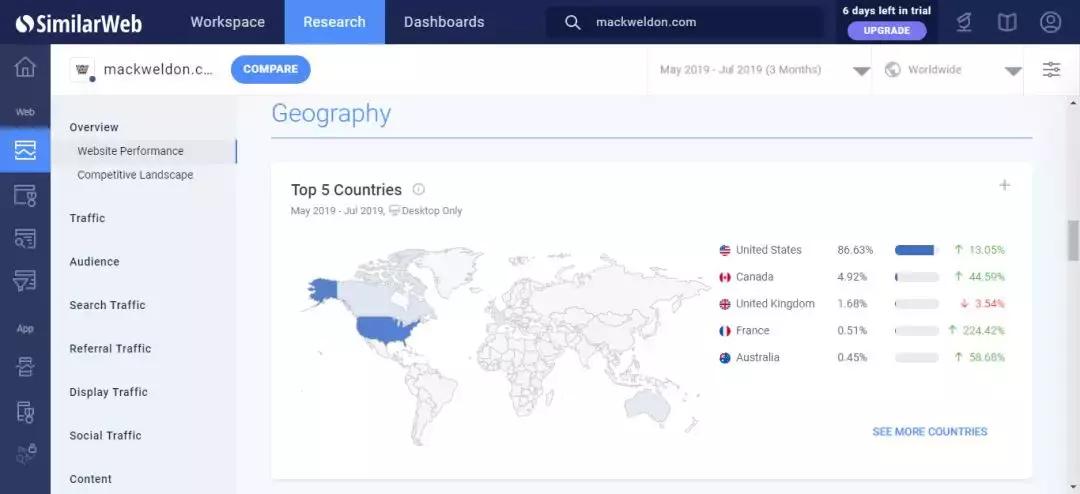This screenshot has width=1080, height=494.
Task: Click the France country name
Action: click(752, 331)
